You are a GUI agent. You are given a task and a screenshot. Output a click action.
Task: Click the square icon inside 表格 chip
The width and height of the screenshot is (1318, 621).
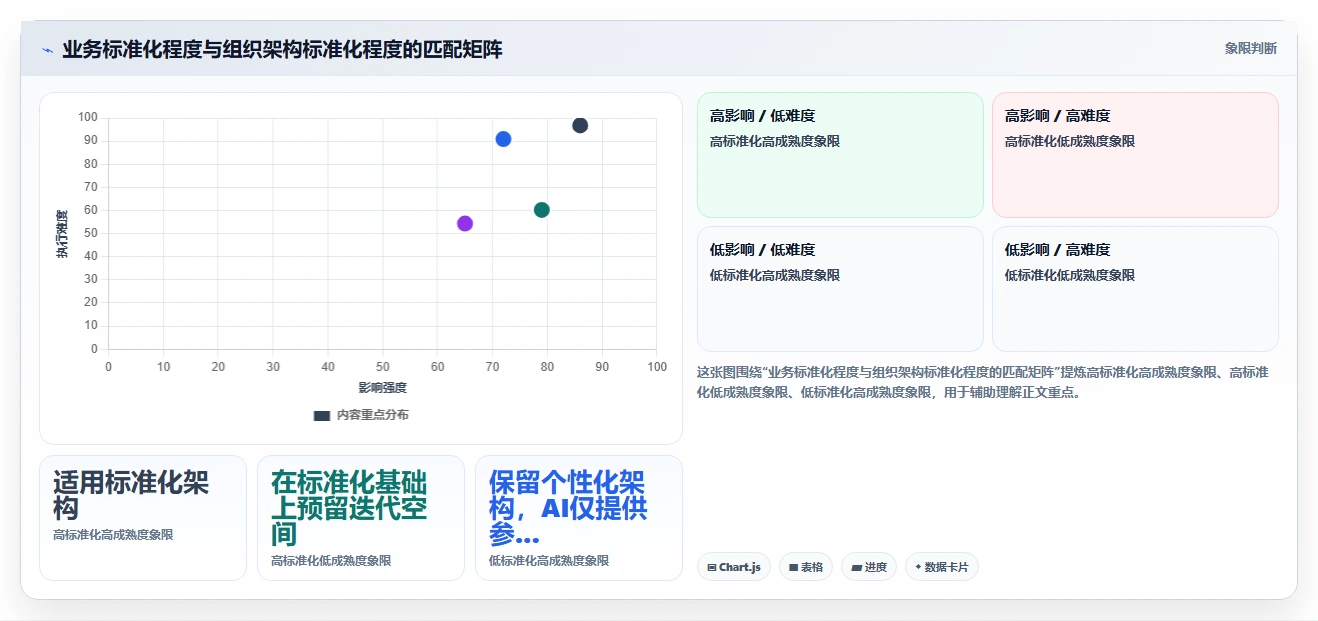[793, 567]
